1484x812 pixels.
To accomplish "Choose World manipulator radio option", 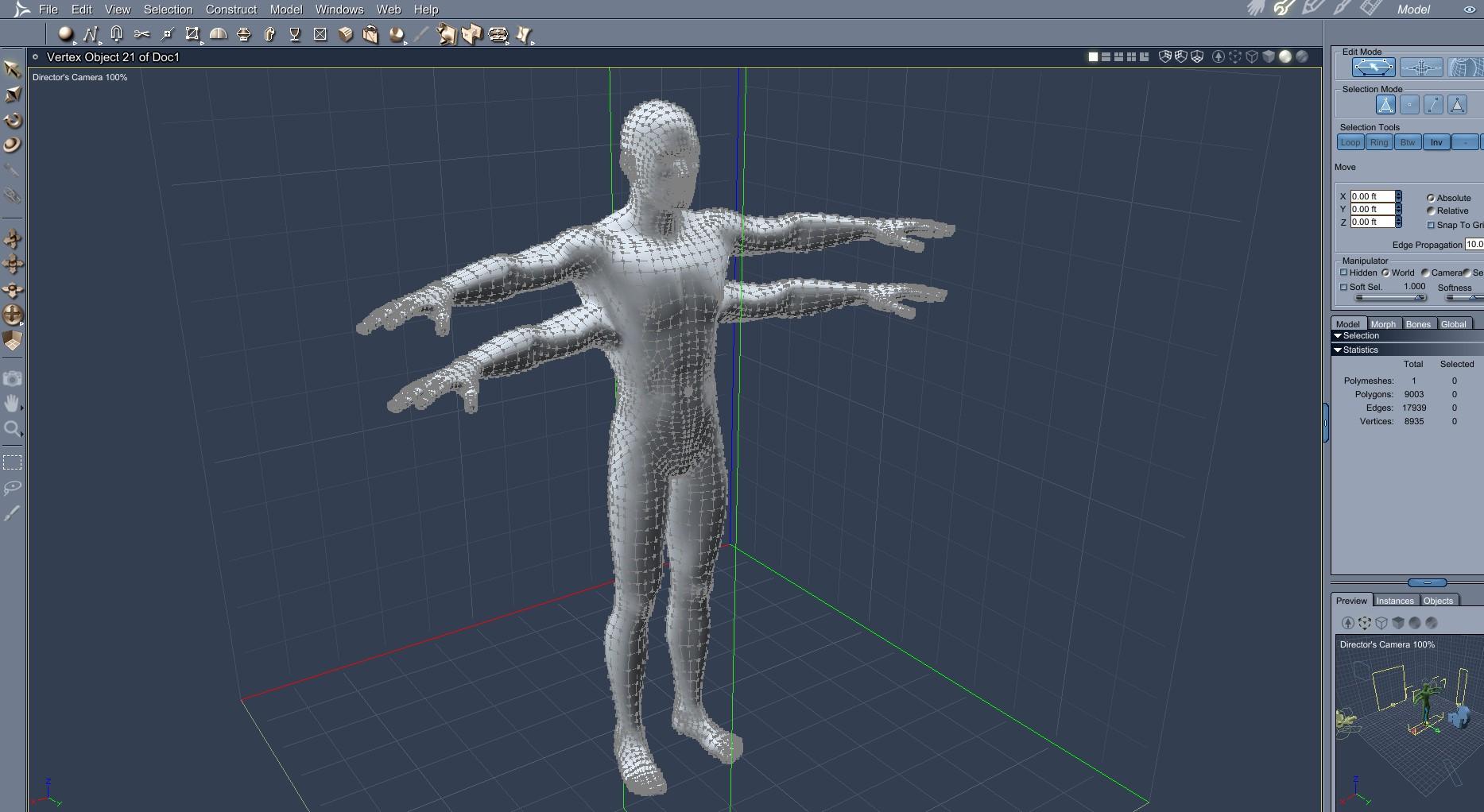I will point(1385,273).
